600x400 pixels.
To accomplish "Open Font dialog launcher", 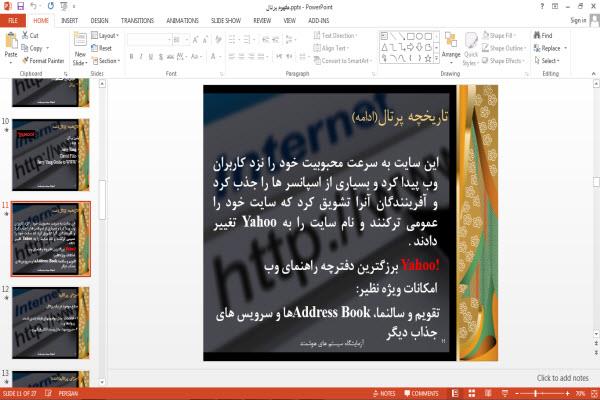I will point(221,74).
